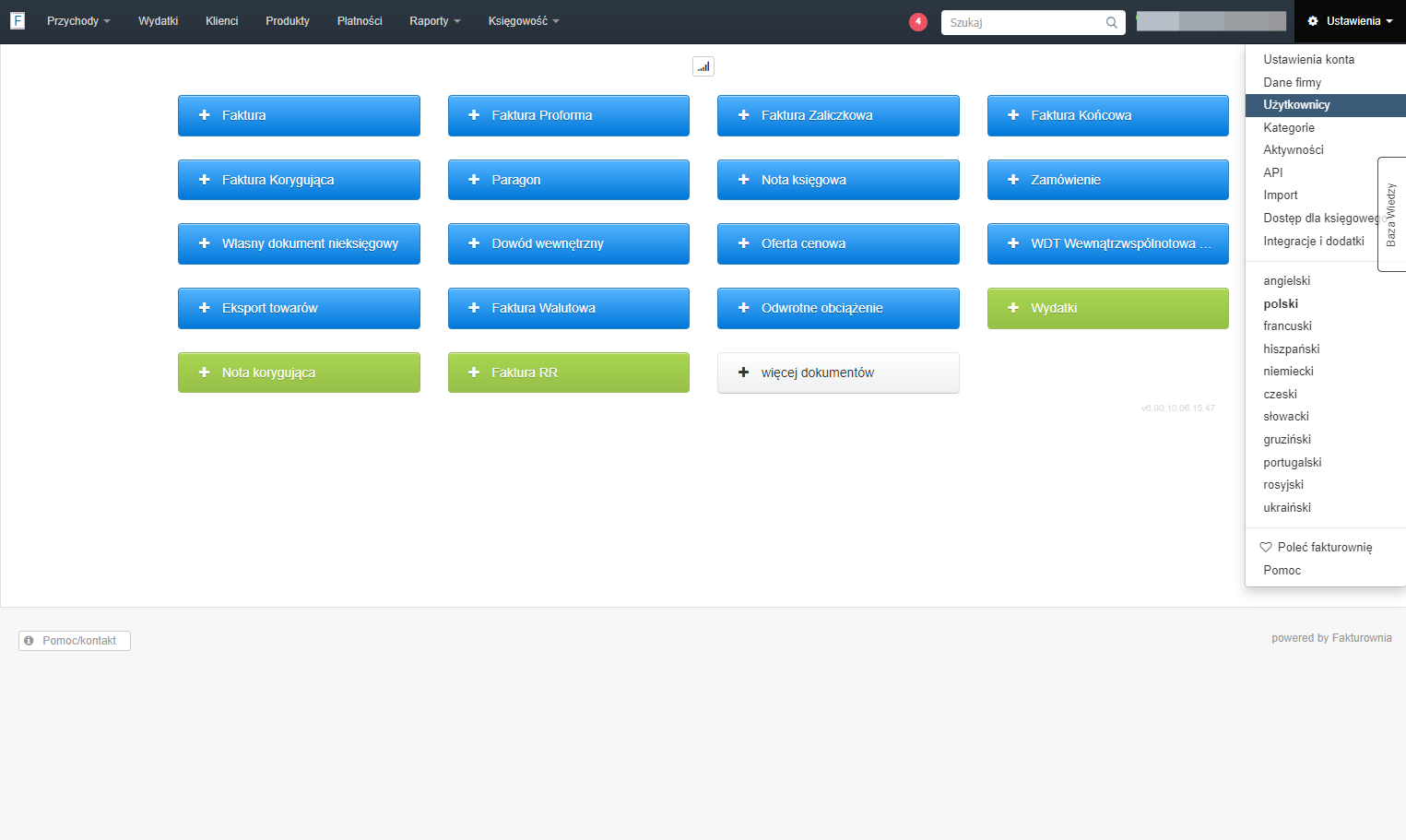Screen dimensions: 1406x840
Task: Create a Faktura Korygująca
Action: click(299, 180)
